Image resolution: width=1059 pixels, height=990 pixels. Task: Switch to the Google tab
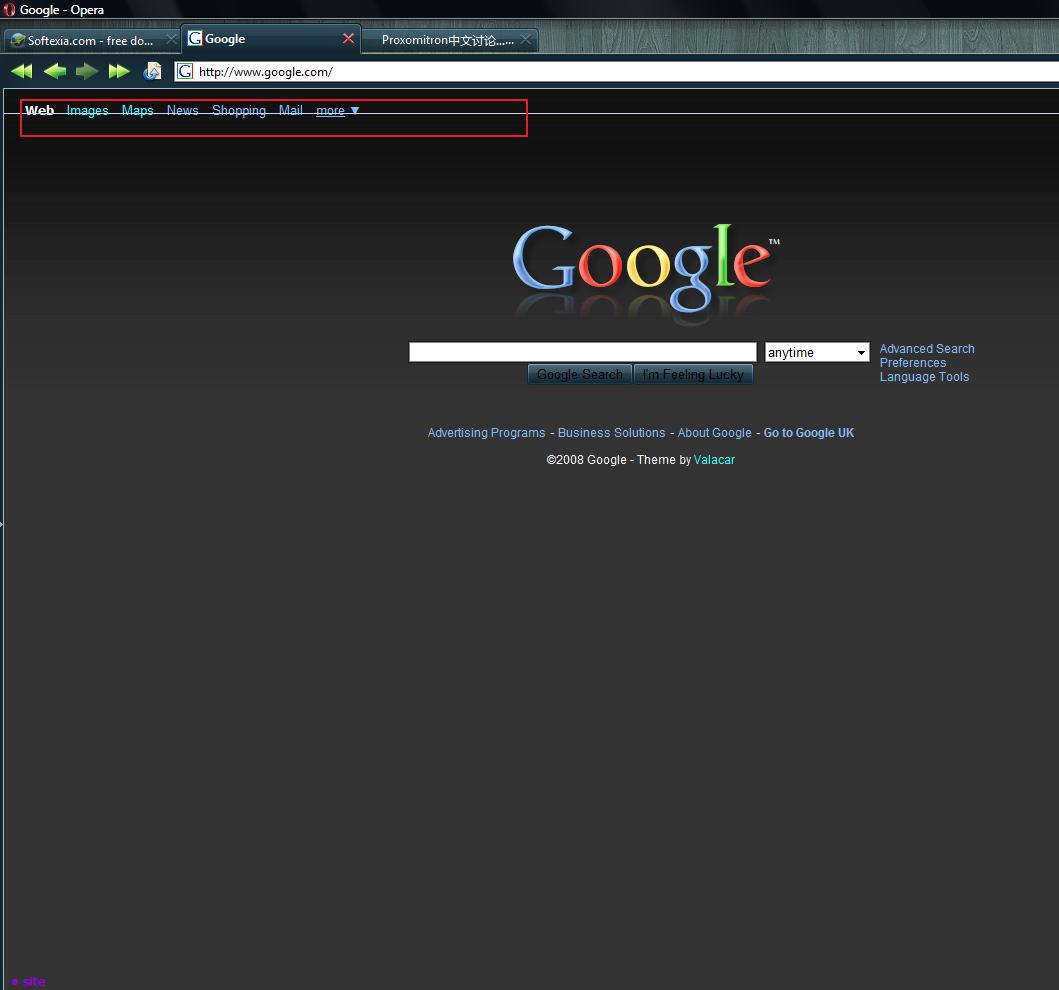click(x=271, y=38)
